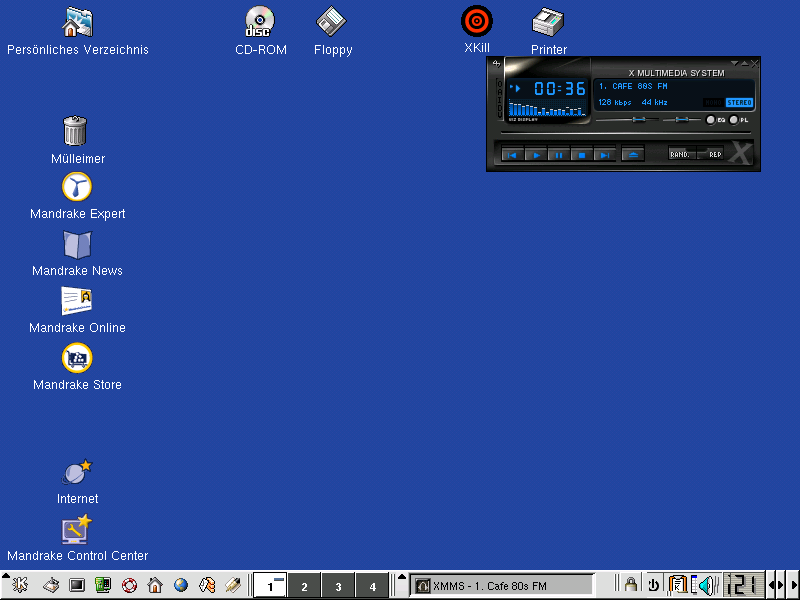The height and width of the screenshot is (600, 800).
Task: Click the XMMS minimize down-triangle button
Action: point(735,63)
